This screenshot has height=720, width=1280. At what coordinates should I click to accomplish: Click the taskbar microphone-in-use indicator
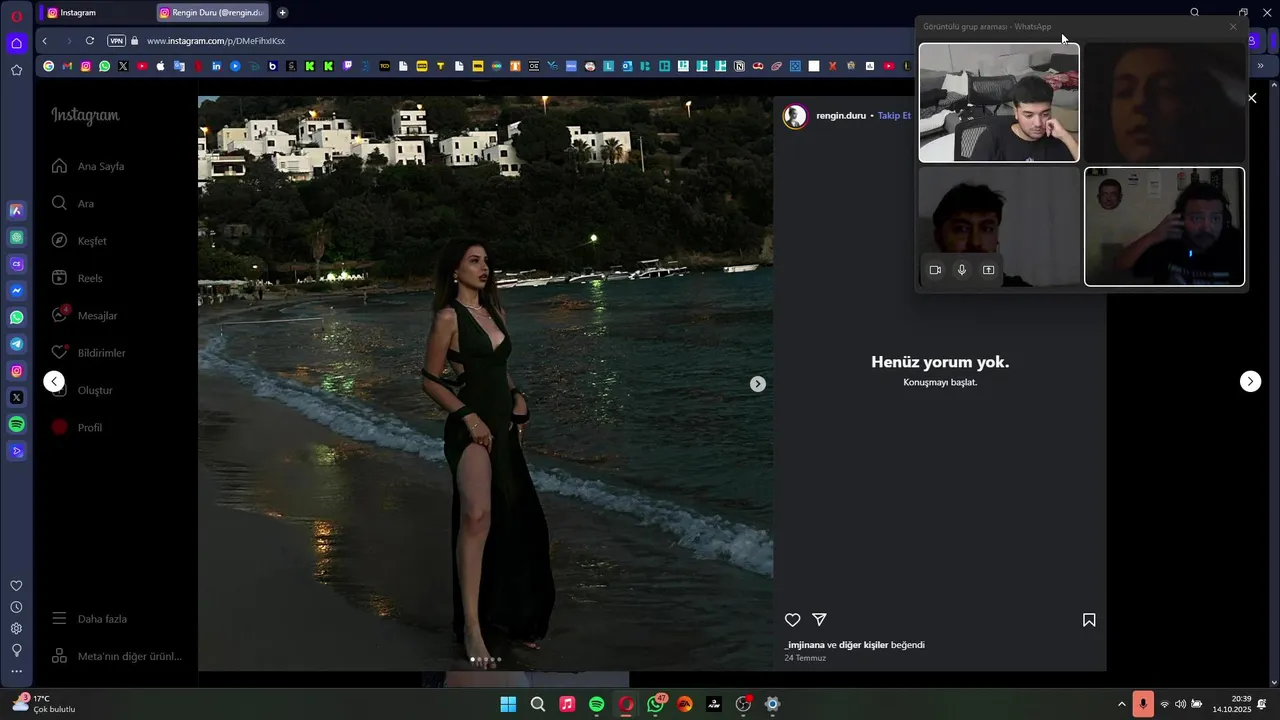1143,704
